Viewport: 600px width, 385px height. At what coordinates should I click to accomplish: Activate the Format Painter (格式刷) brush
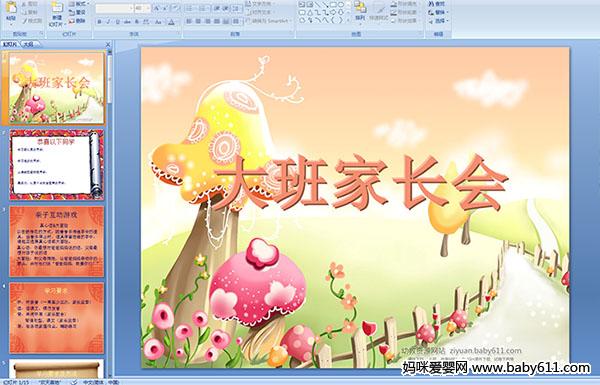(x=32, y=21)
